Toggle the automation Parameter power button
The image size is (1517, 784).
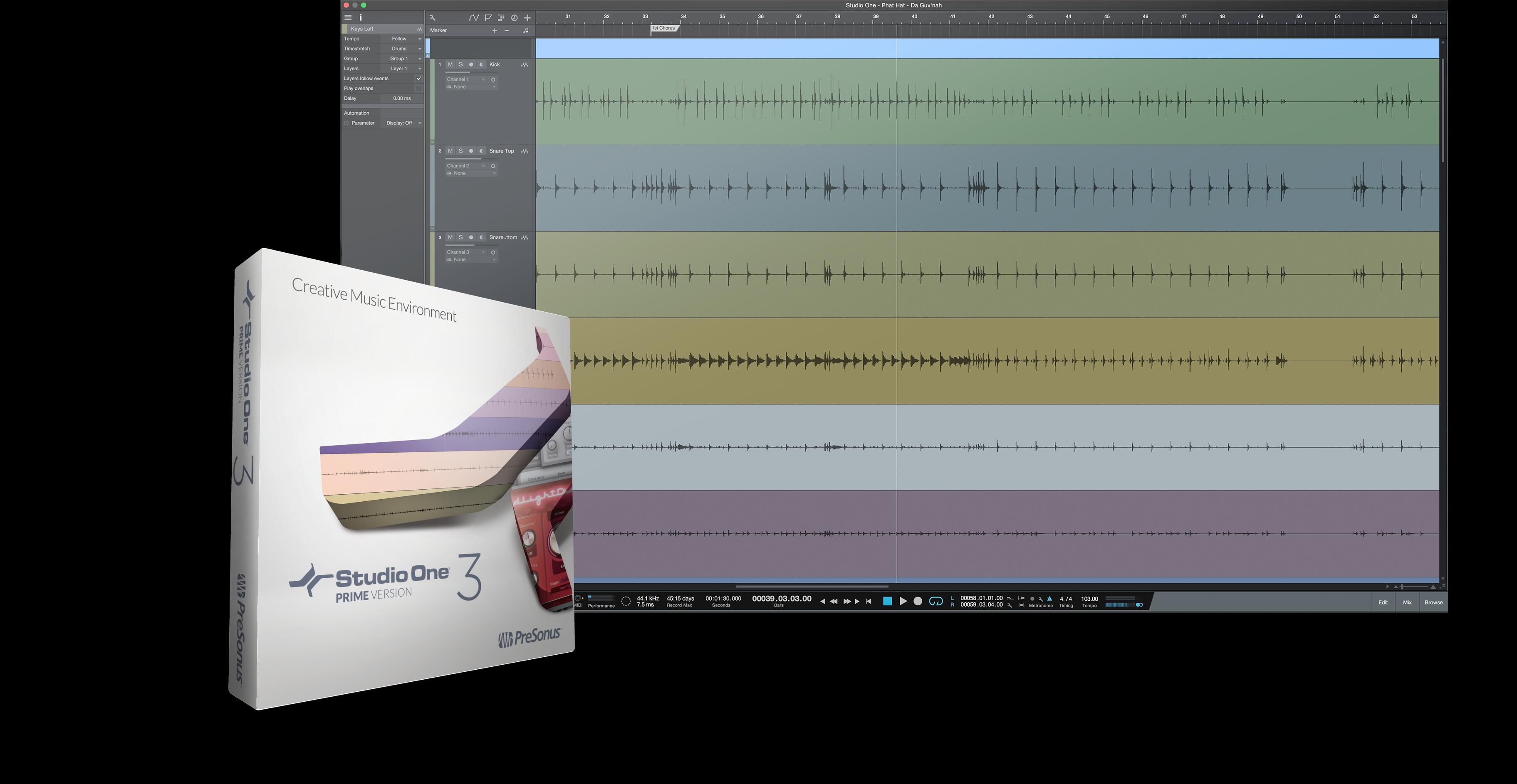click(346, 123)
